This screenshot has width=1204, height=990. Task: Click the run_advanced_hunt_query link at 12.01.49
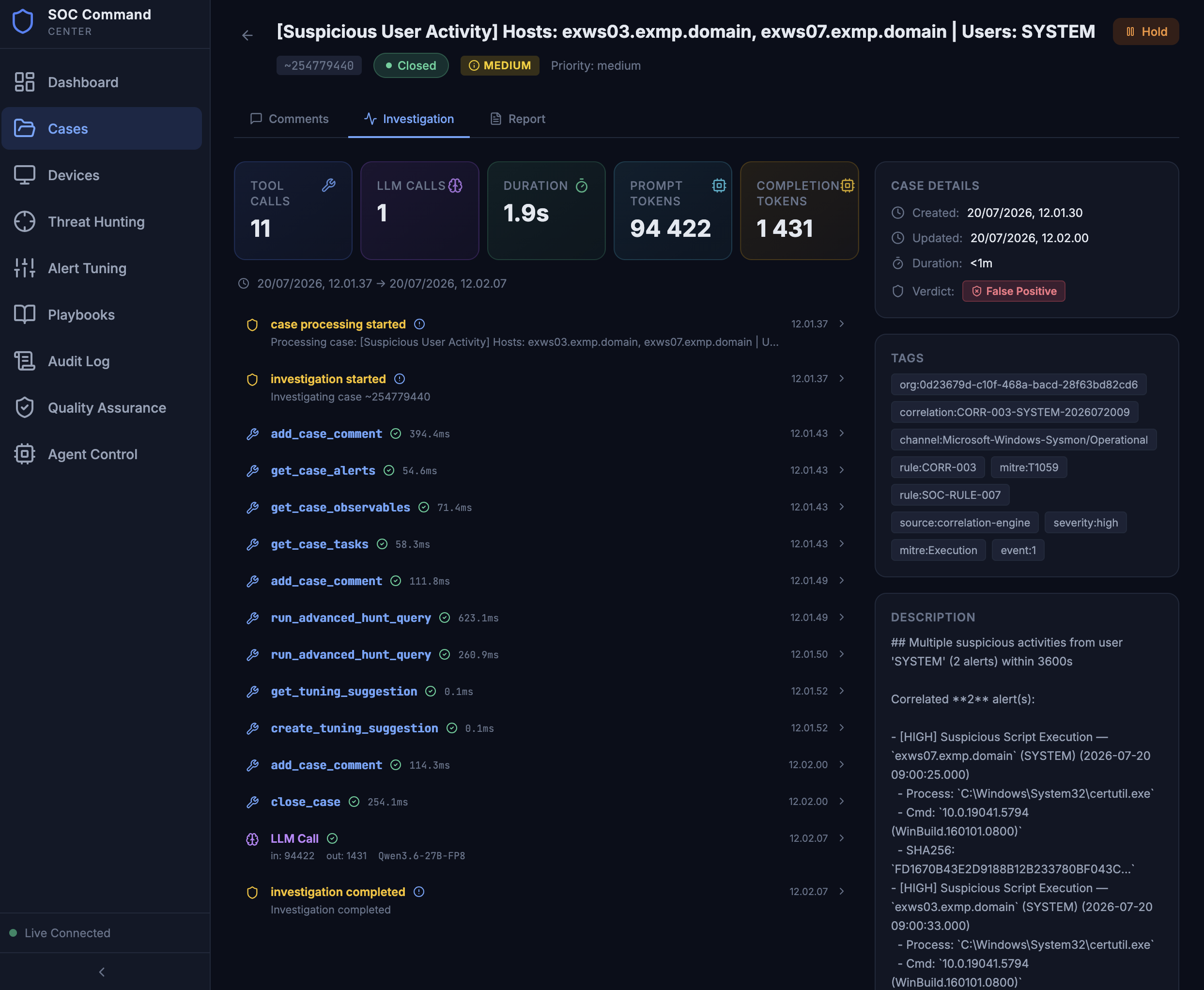(x=351, y=618)
